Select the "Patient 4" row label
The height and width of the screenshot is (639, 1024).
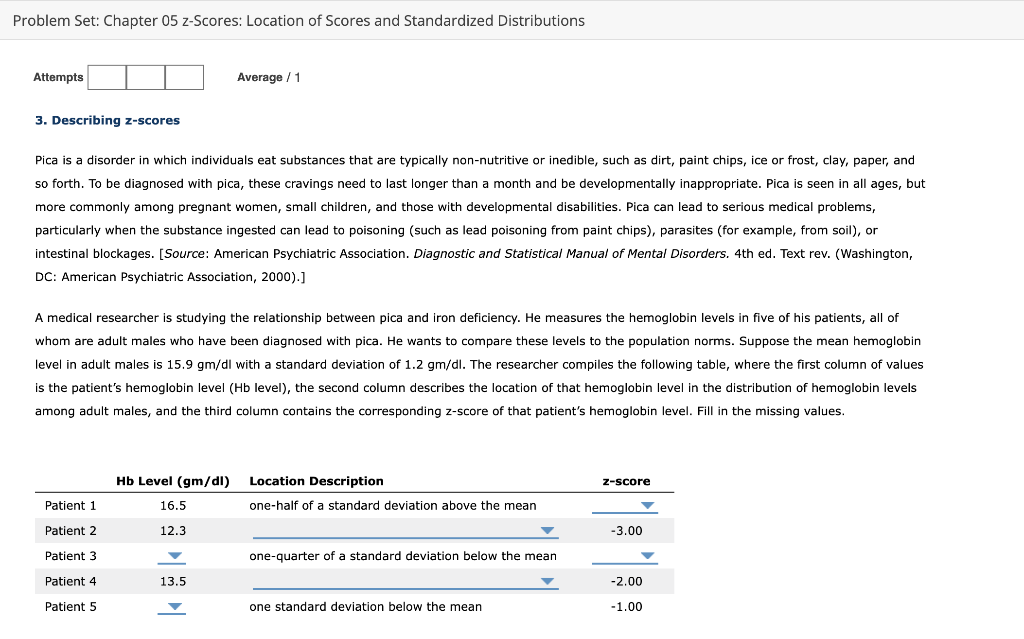coord(71,582)
